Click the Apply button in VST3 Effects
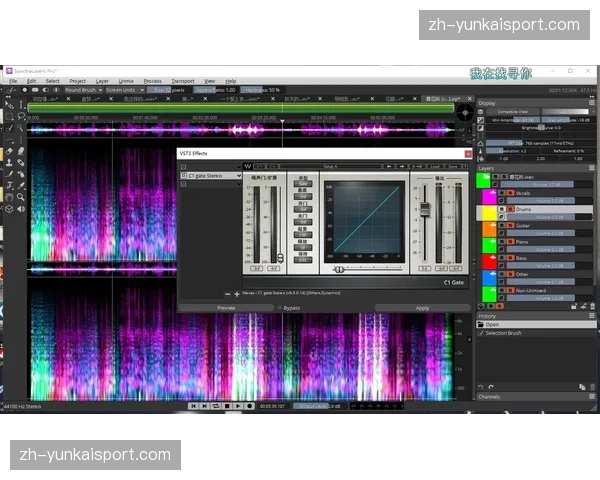The width and height of the screenshot is (600, 480). click(422, 308)
